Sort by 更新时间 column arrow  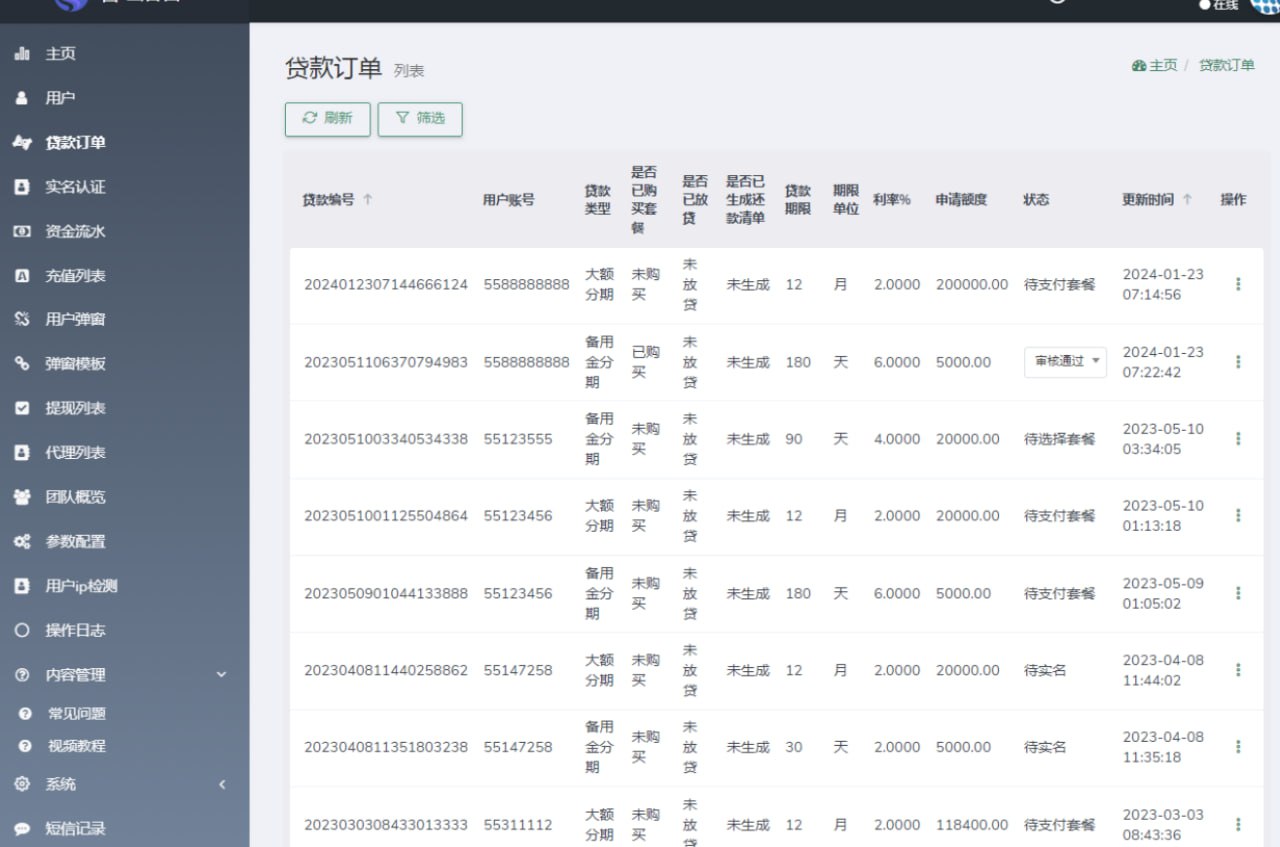(1187, 199)
